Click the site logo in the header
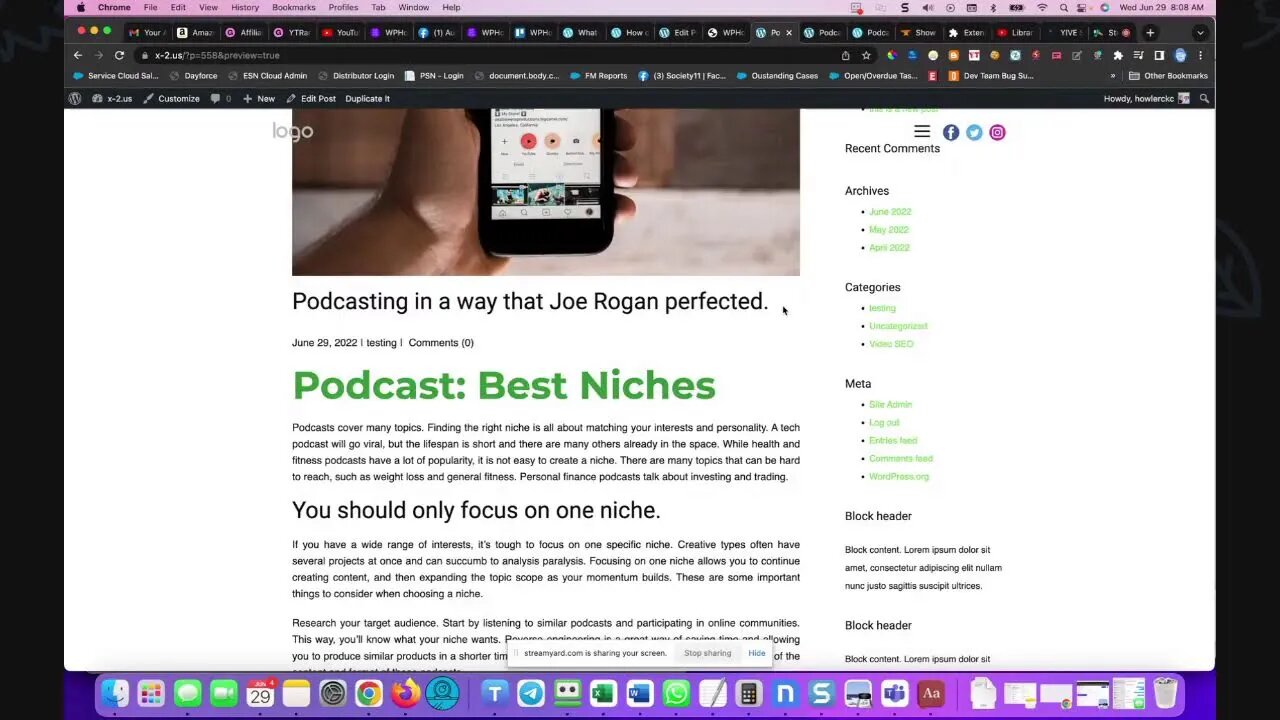 click(293, 132)
